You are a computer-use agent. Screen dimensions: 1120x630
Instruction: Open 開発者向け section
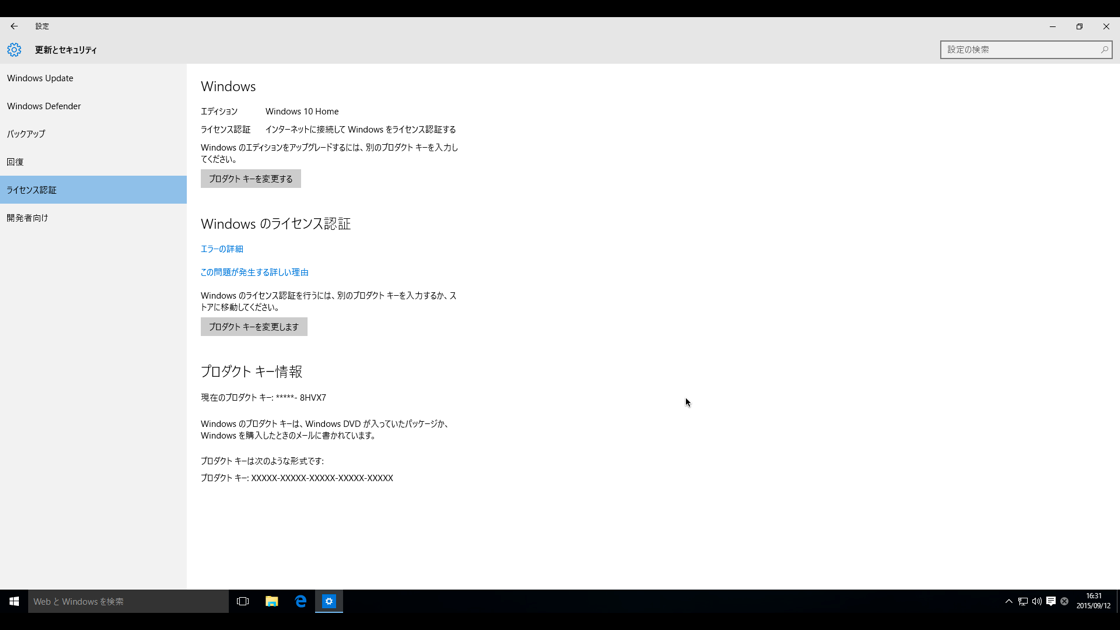click(x=93, y=218)
